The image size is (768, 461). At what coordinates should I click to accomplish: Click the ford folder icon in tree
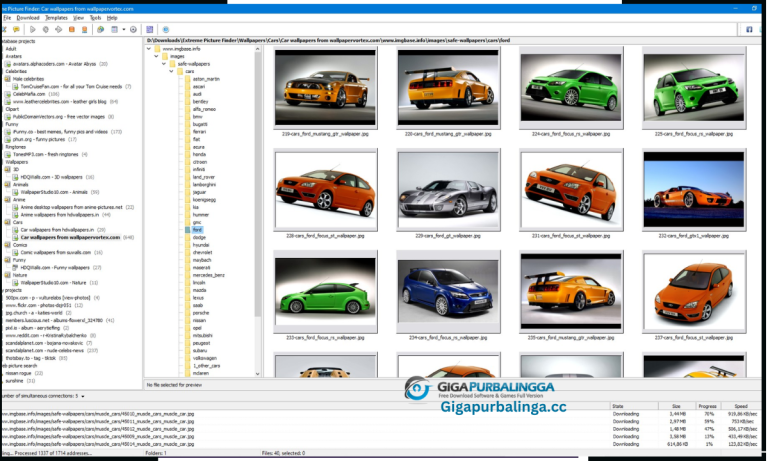[187, 228]
